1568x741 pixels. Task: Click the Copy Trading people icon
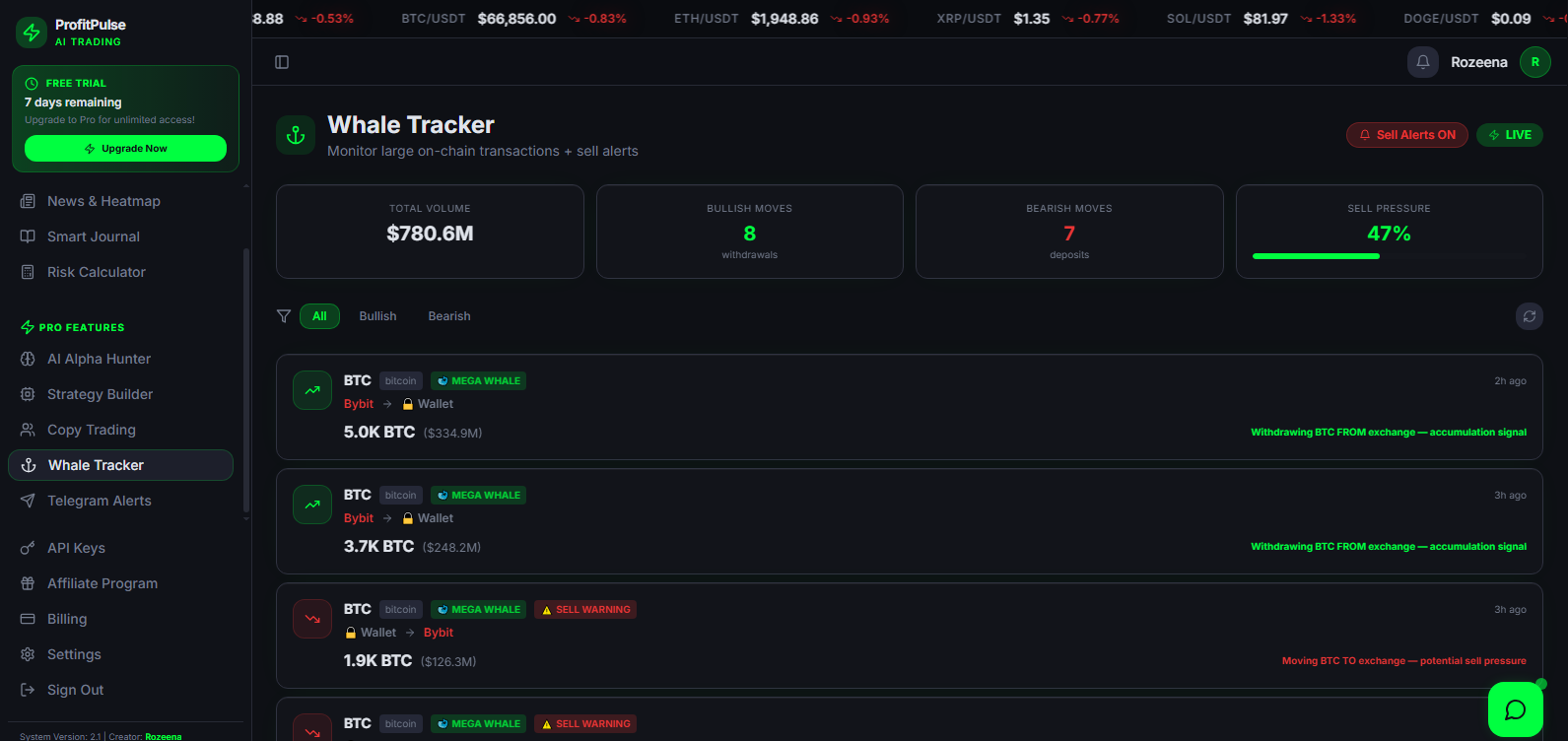pos(28,430)
